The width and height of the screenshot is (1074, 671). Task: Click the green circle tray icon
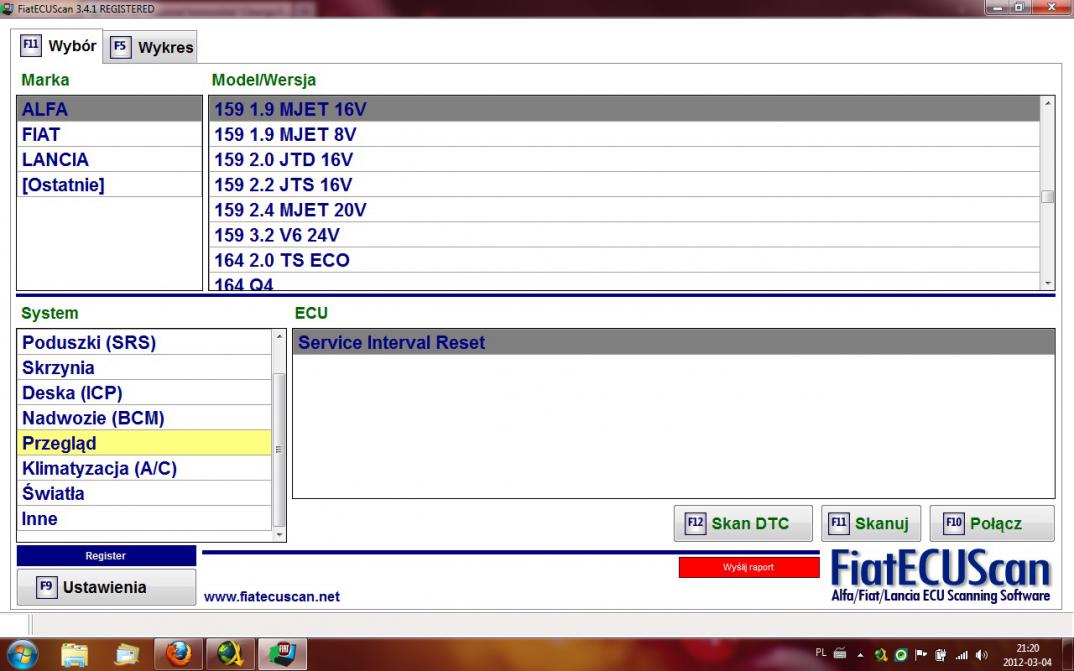click(x=901, y=655)
